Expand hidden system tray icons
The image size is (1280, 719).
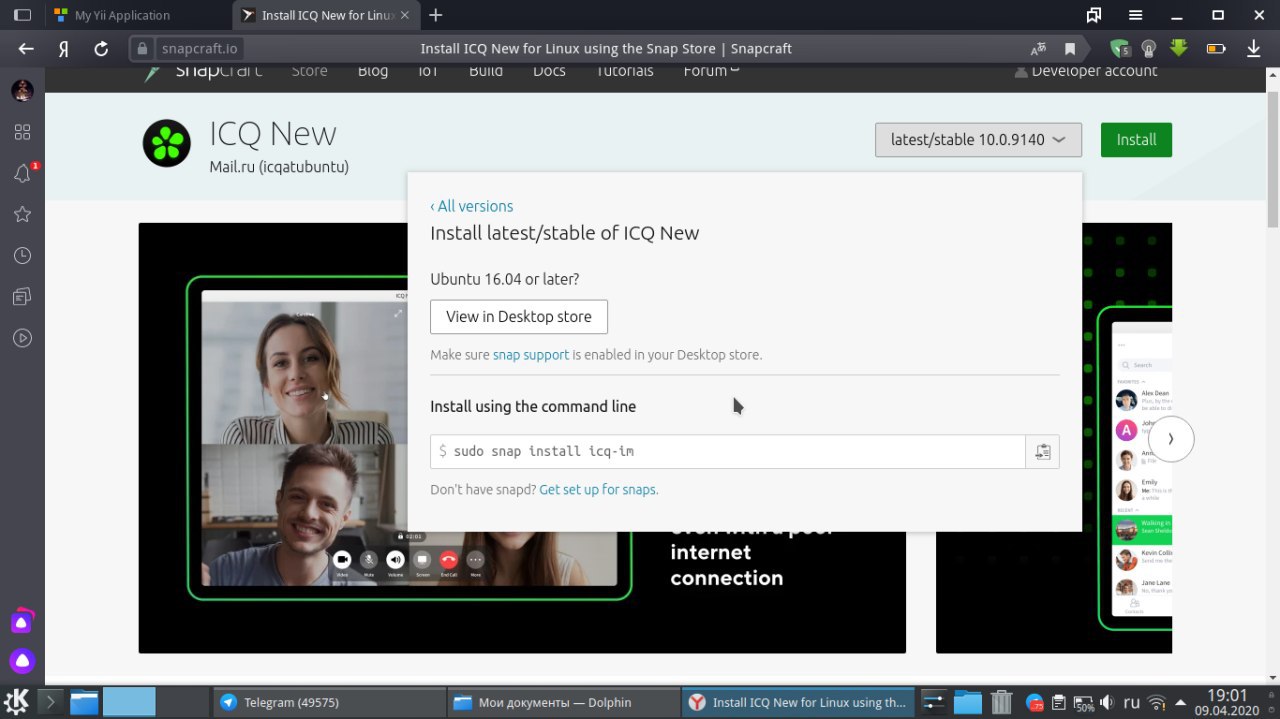coord(1182,702)
